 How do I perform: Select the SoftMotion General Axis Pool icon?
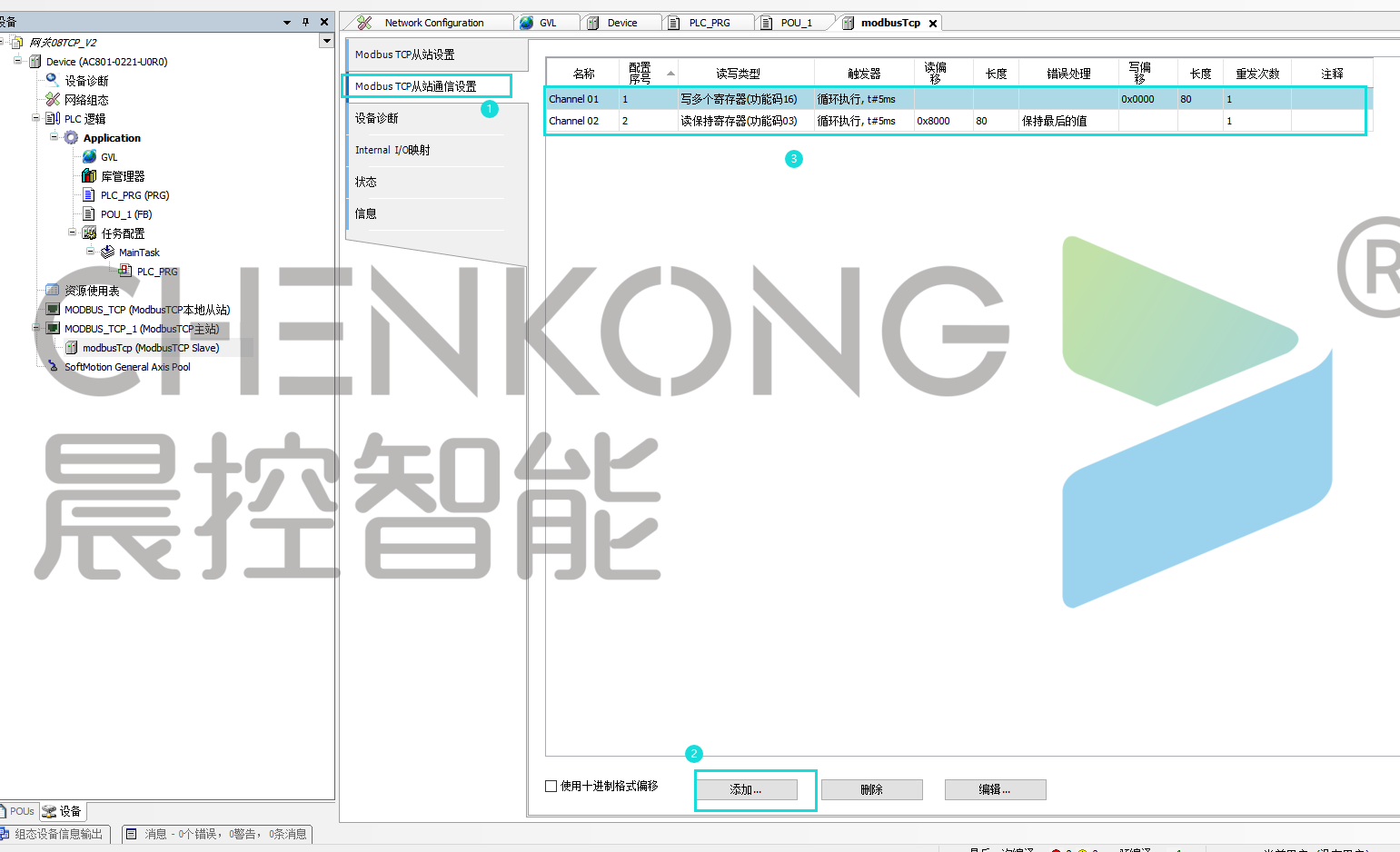[x=53, y=366]
